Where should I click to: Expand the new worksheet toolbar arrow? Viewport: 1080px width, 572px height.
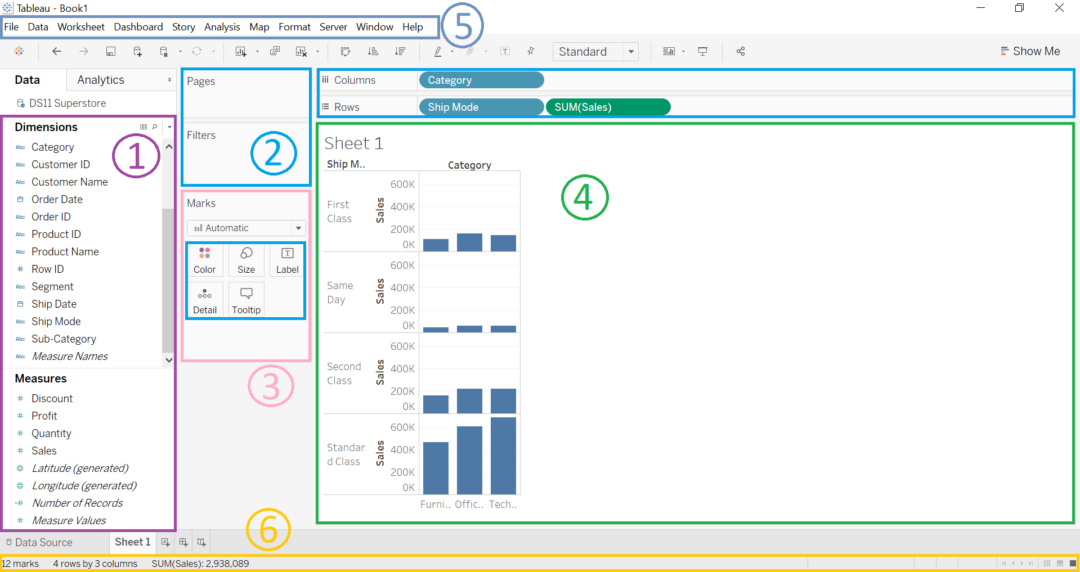pos(256,51)
